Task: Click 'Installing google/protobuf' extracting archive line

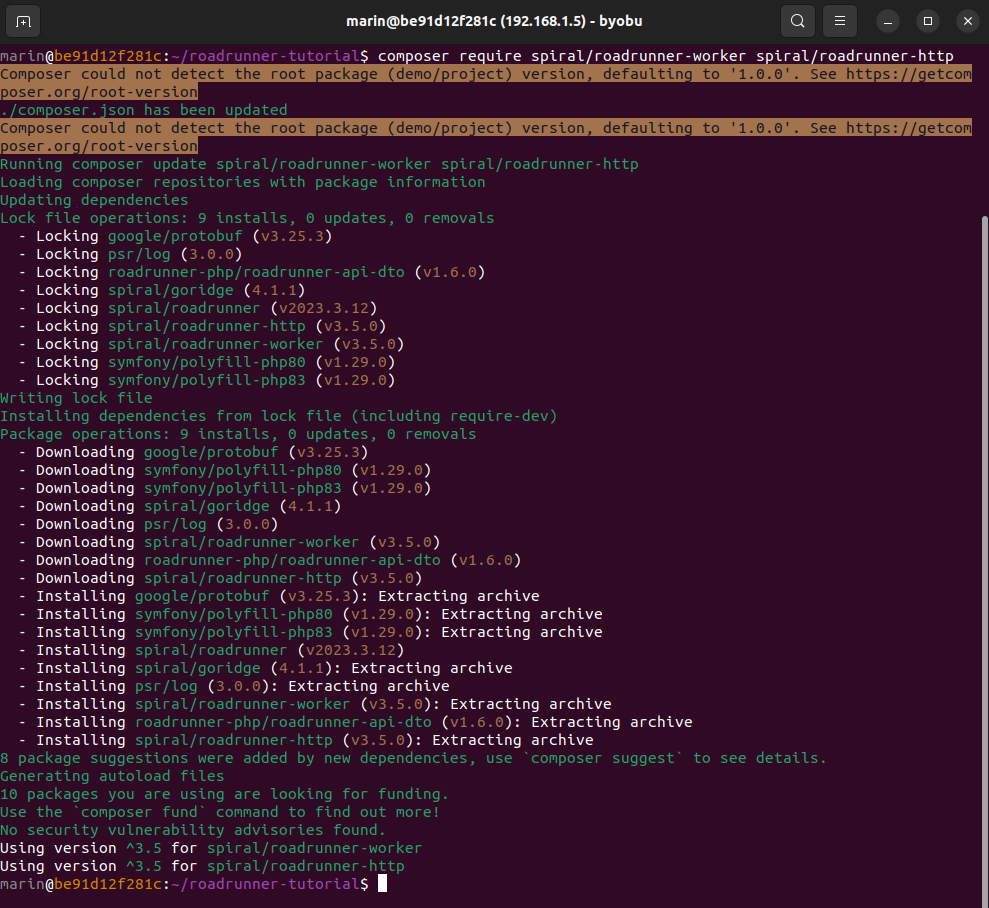Action: (x=279, y=597)
